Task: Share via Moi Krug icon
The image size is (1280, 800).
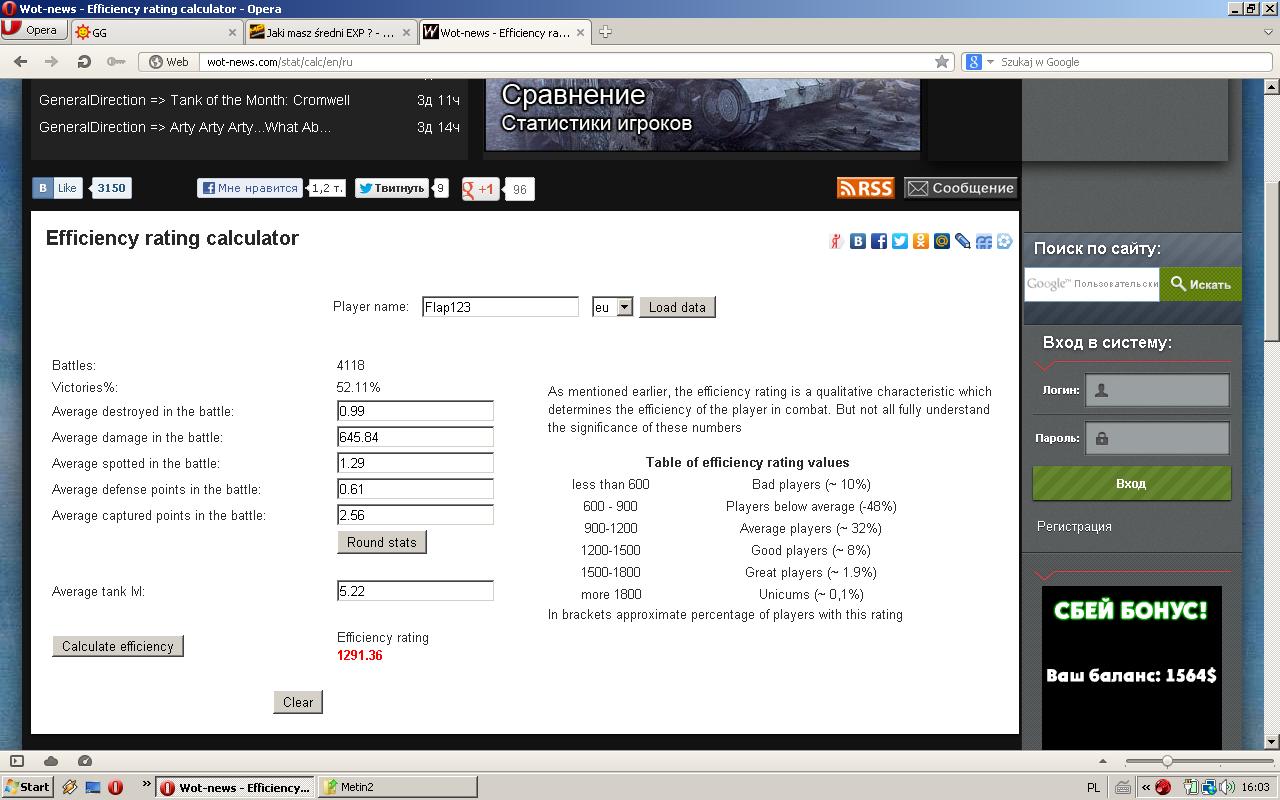Action: (1004, 241)
